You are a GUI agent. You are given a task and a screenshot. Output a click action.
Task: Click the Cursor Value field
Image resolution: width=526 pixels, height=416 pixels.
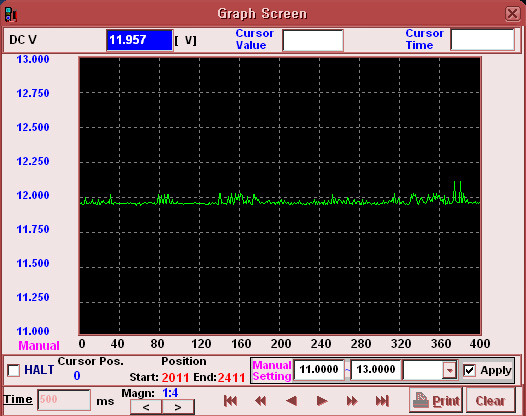coord(313,40)
